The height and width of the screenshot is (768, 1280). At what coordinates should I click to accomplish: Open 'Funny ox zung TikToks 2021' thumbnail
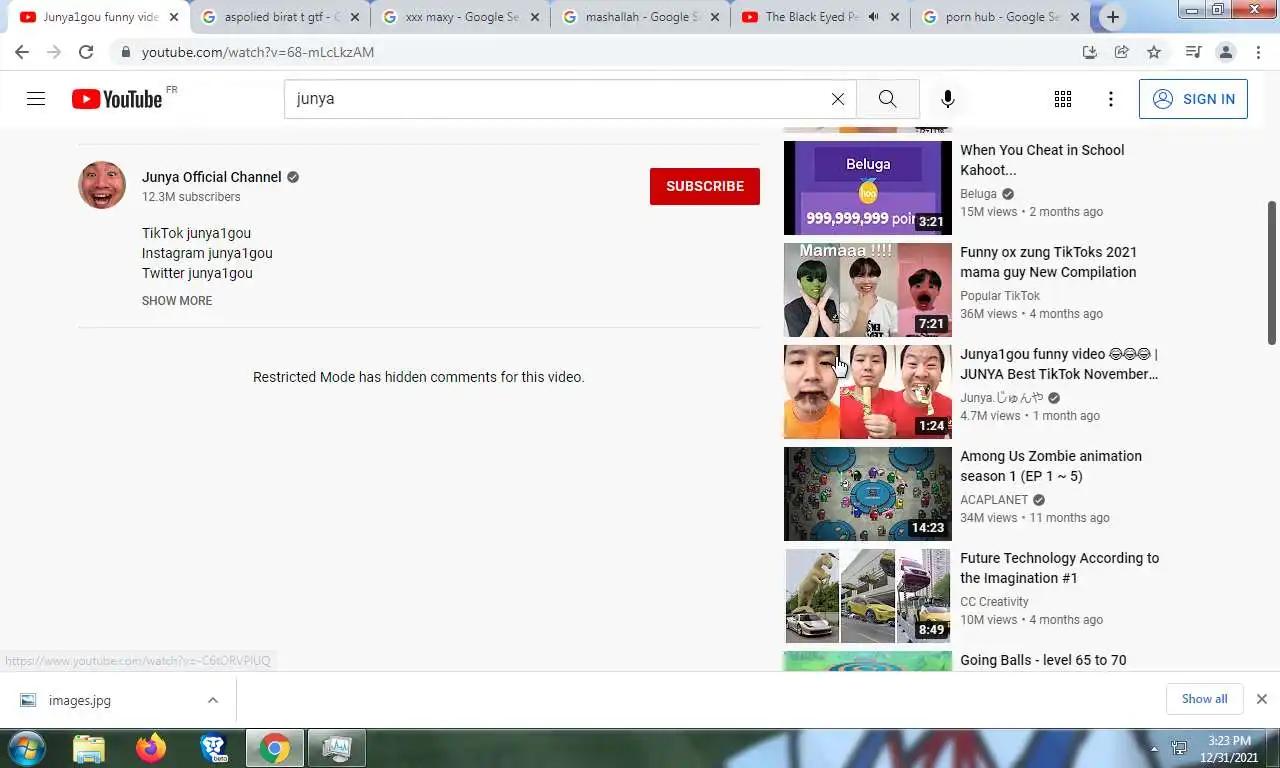click(868, 290)
